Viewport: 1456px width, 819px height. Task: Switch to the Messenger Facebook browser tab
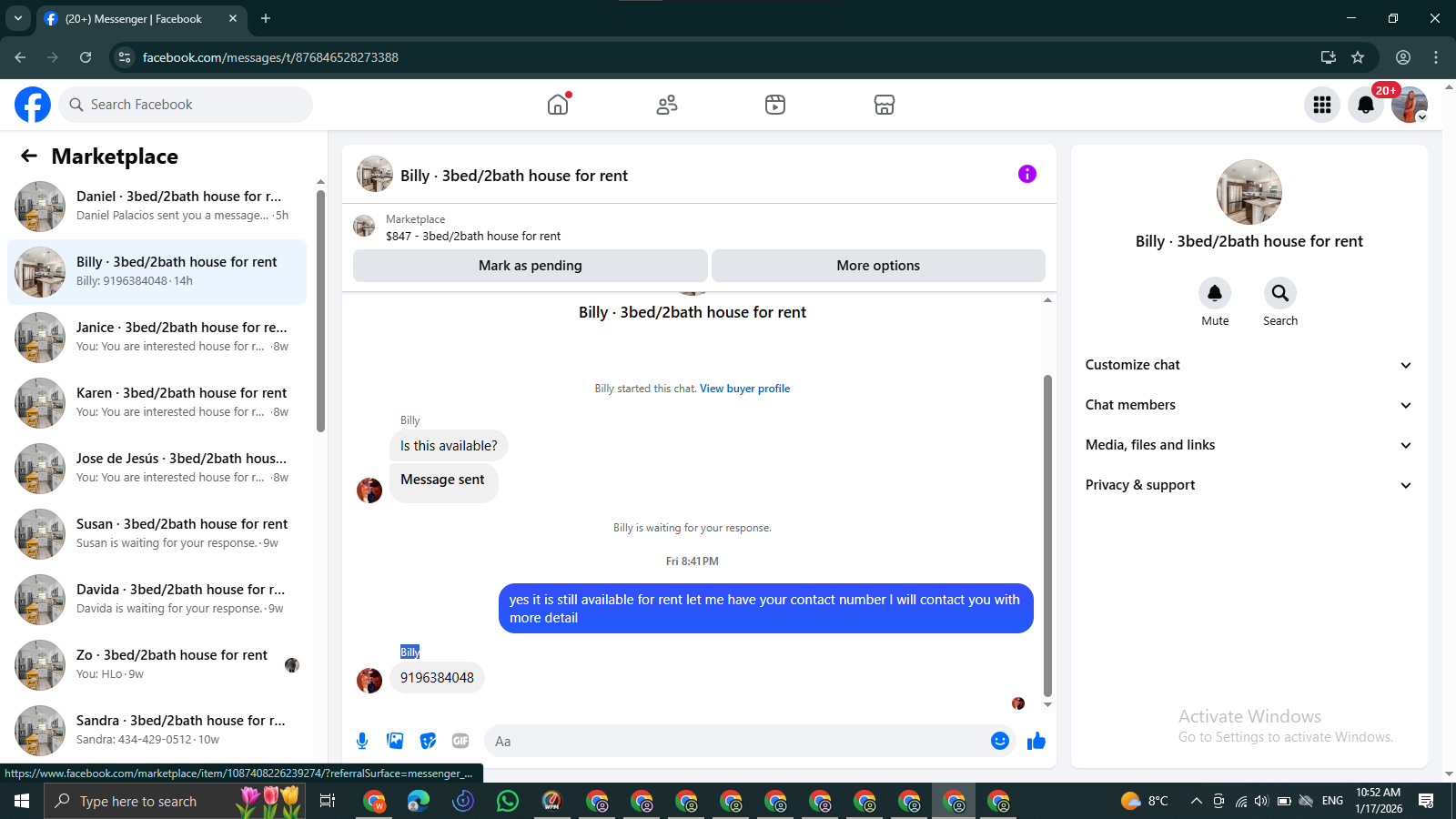141,18
